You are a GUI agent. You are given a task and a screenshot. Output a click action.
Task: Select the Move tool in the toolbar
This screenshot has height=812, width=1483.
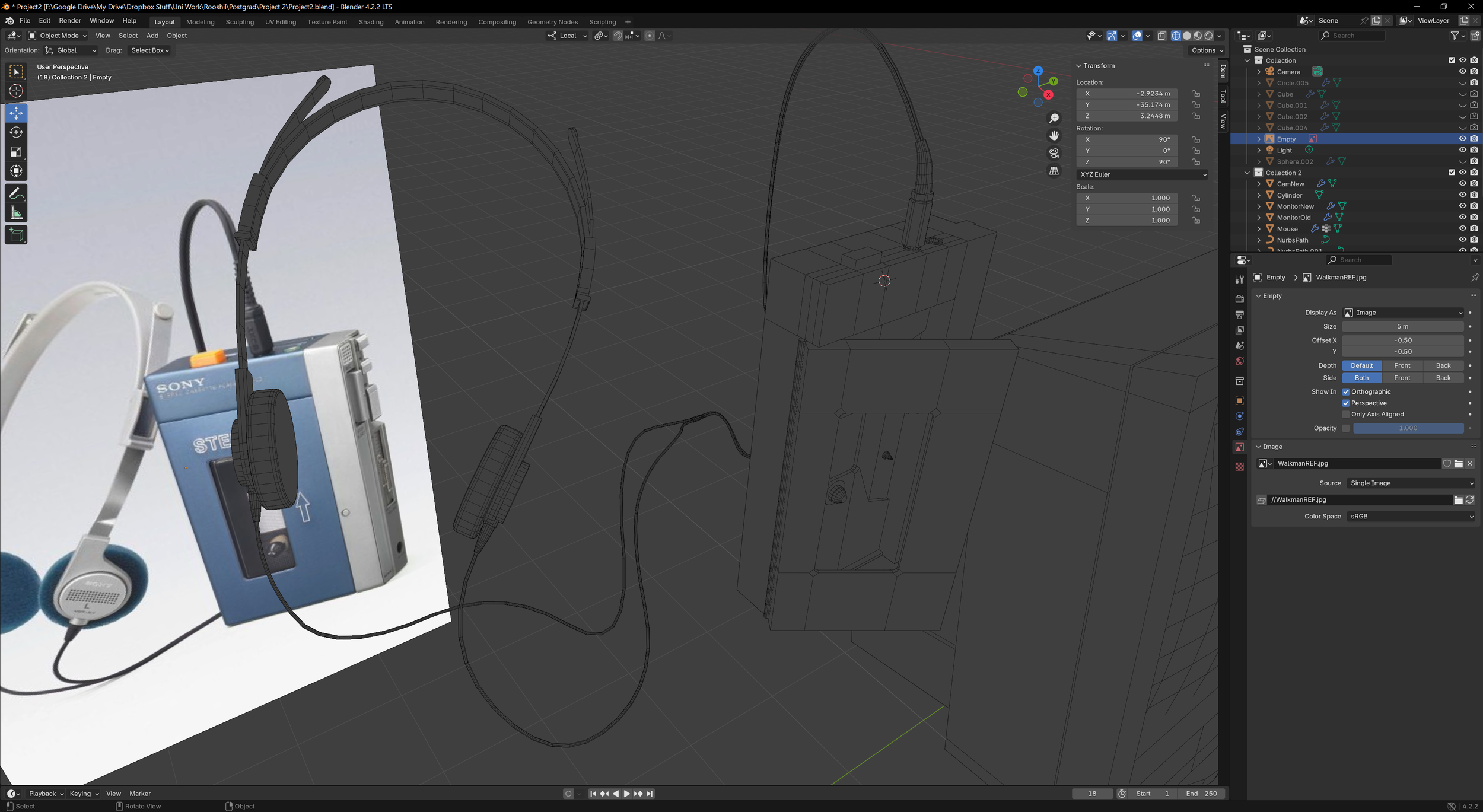(x=15, y=113)
